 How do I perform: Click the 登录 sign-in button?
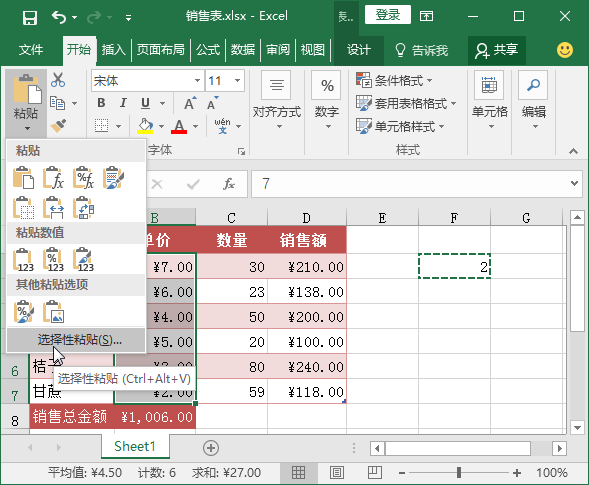(x=388, y=15)
